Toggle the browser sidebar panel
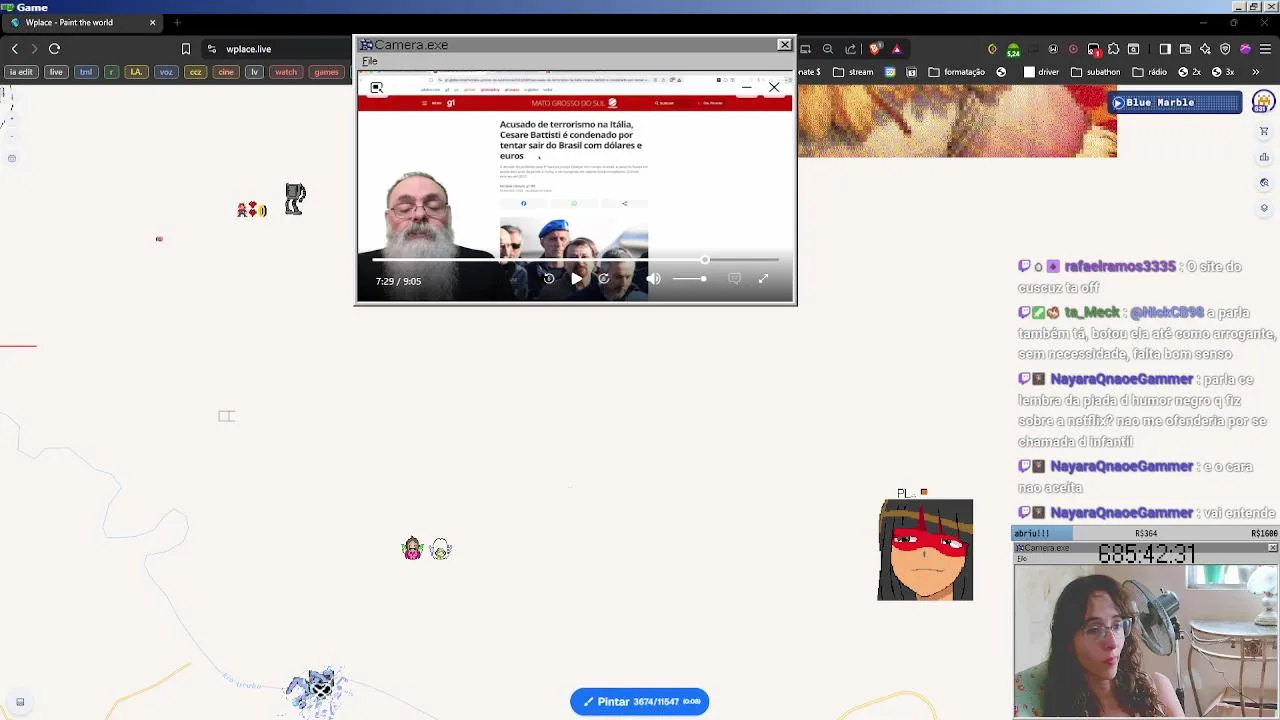This screenshot has height=720, width=1280. (x=1165, y=49)
